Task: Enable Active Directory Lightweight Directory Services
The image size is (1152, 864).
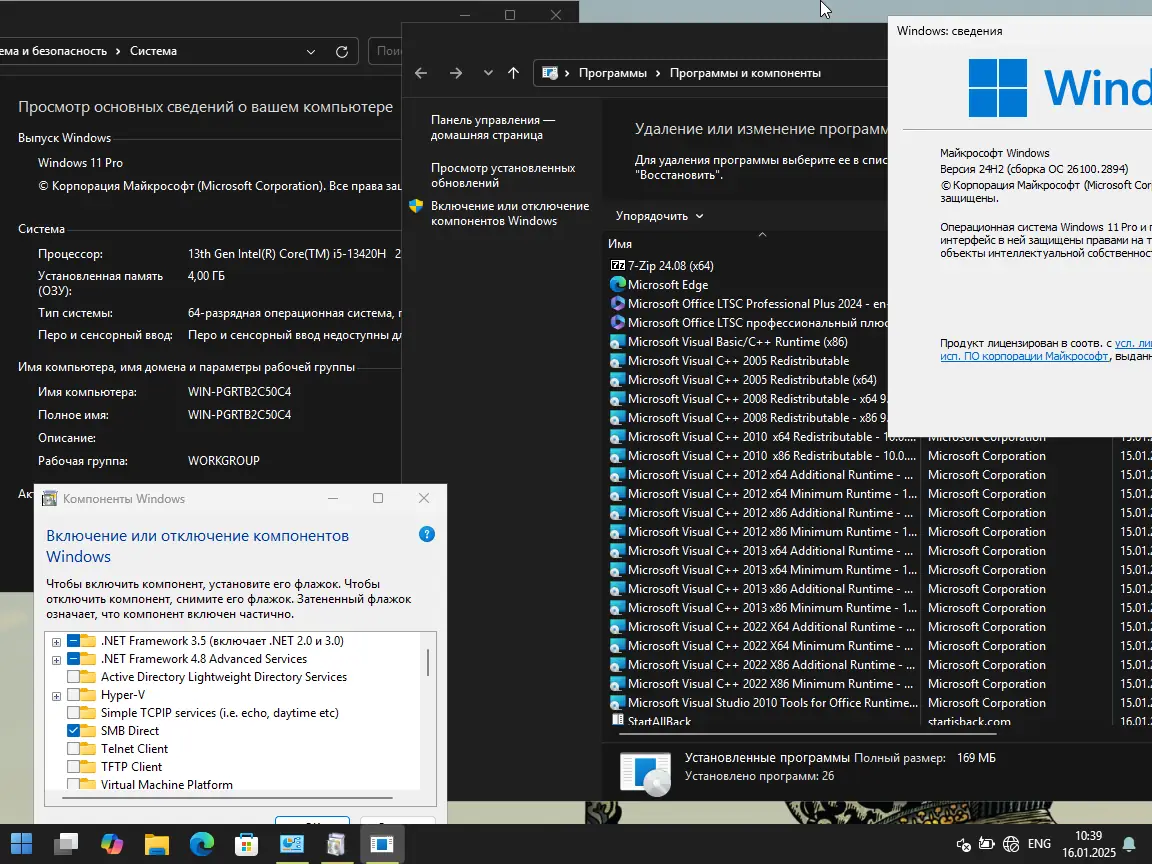Action: pyautogui.click(x=73, y=677)
